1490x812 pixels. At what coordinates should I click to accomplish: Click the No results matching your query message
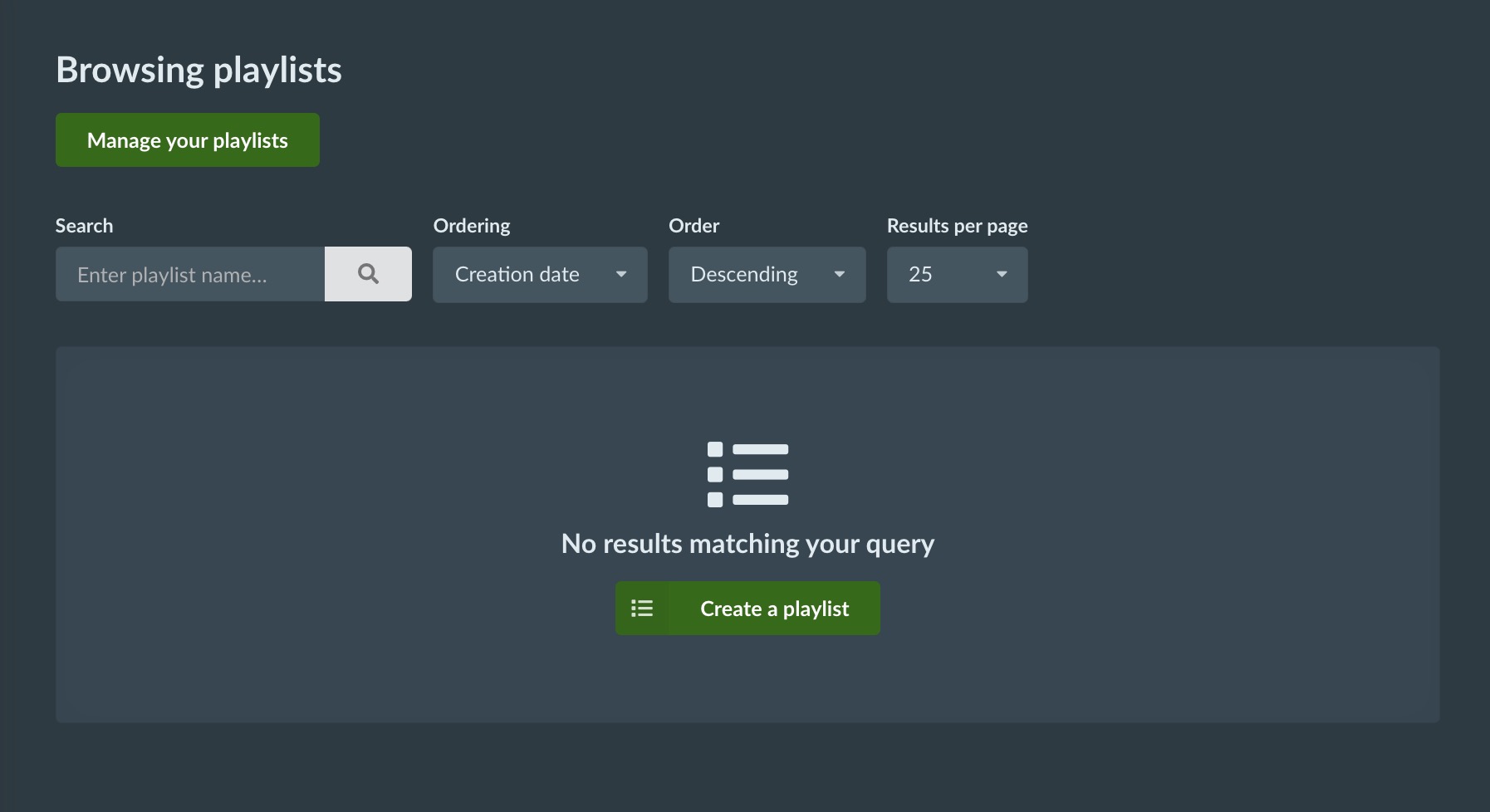point(747,544)
